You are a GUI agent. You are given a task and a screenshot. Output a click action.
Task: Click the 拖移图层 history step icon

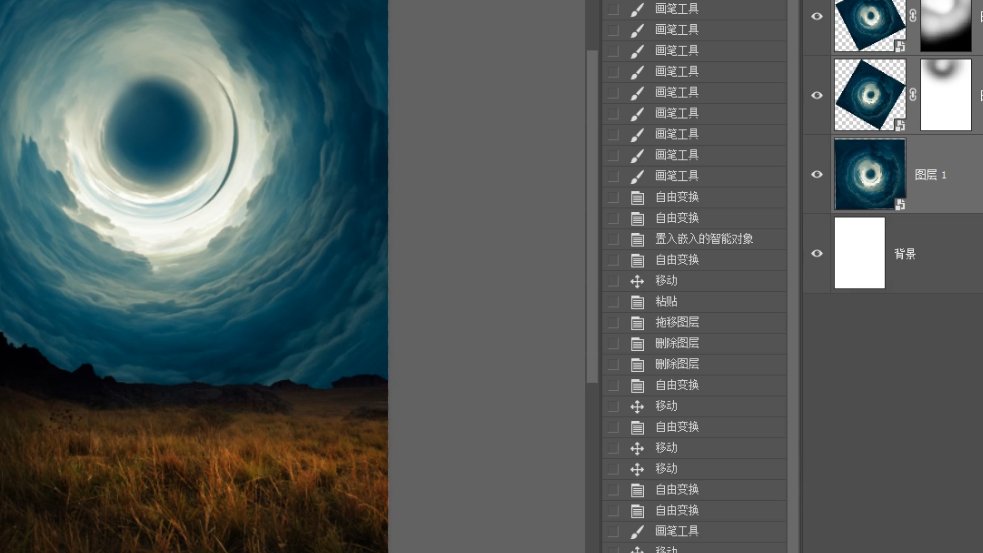click(637, 322)
